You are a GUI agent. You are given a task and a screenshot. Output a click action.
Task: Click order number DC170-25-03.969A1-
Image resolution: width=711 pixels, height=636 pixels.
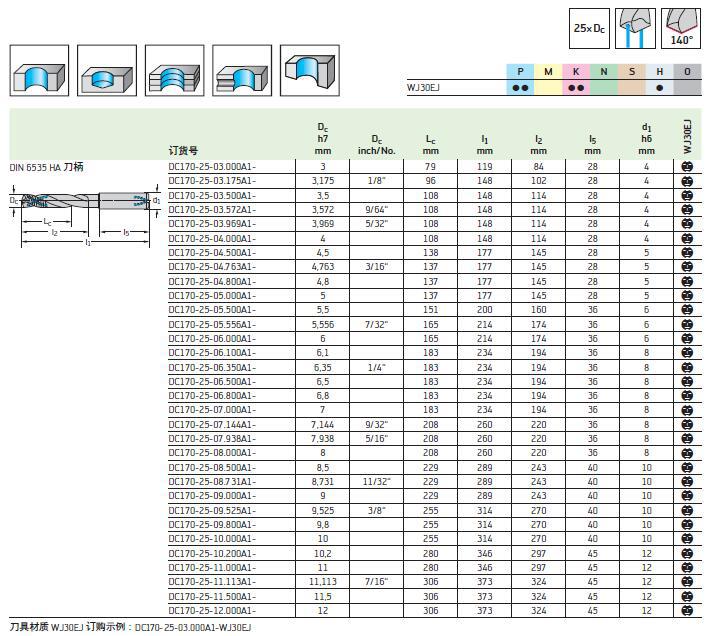tap(212, 224)
